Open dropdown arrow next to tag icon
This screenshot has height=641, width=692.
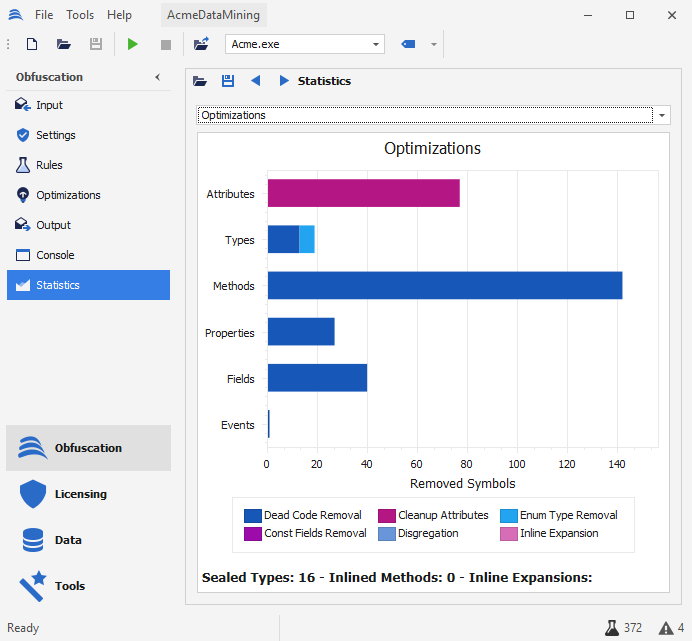[433, 44]
